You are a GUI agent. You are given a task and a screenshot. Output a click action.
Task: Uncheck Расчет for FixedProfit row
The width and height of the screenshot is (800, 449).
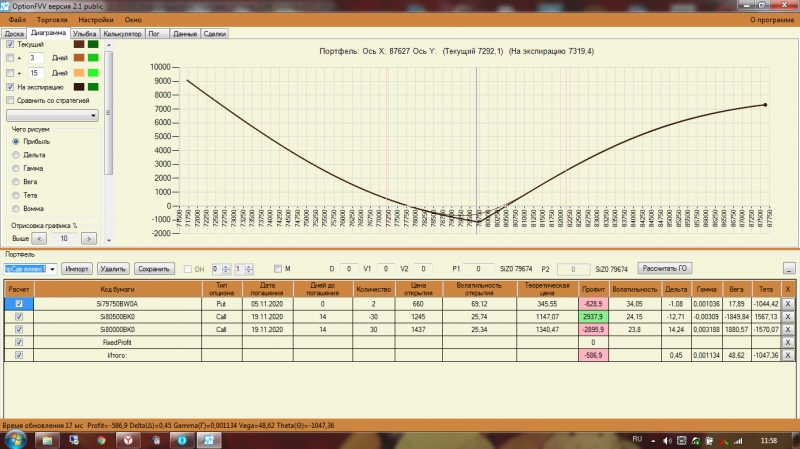(19, 342)
